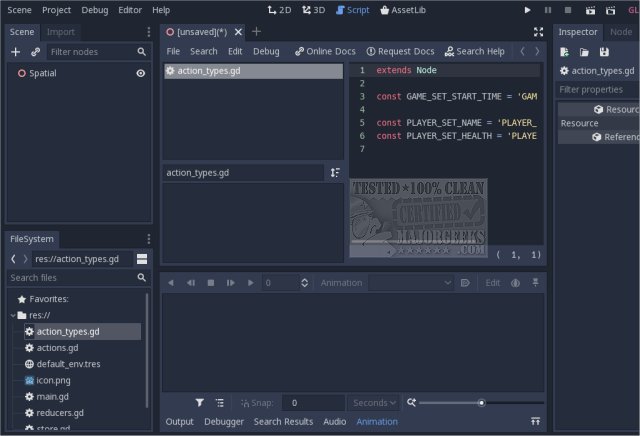The width and height of the screenshot is (640, 436).
Task: Open the Animation selection dropdown
Action: point(410,283)
